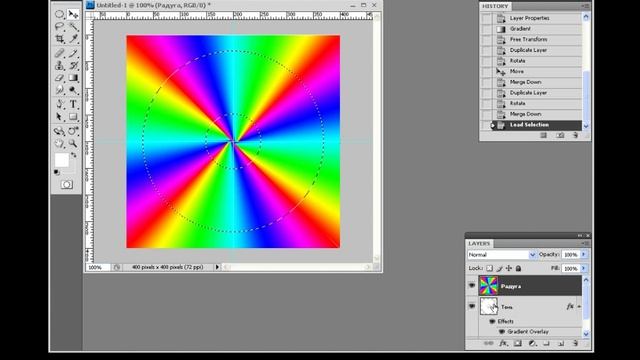Select the Dodge tool

(73, 90)
